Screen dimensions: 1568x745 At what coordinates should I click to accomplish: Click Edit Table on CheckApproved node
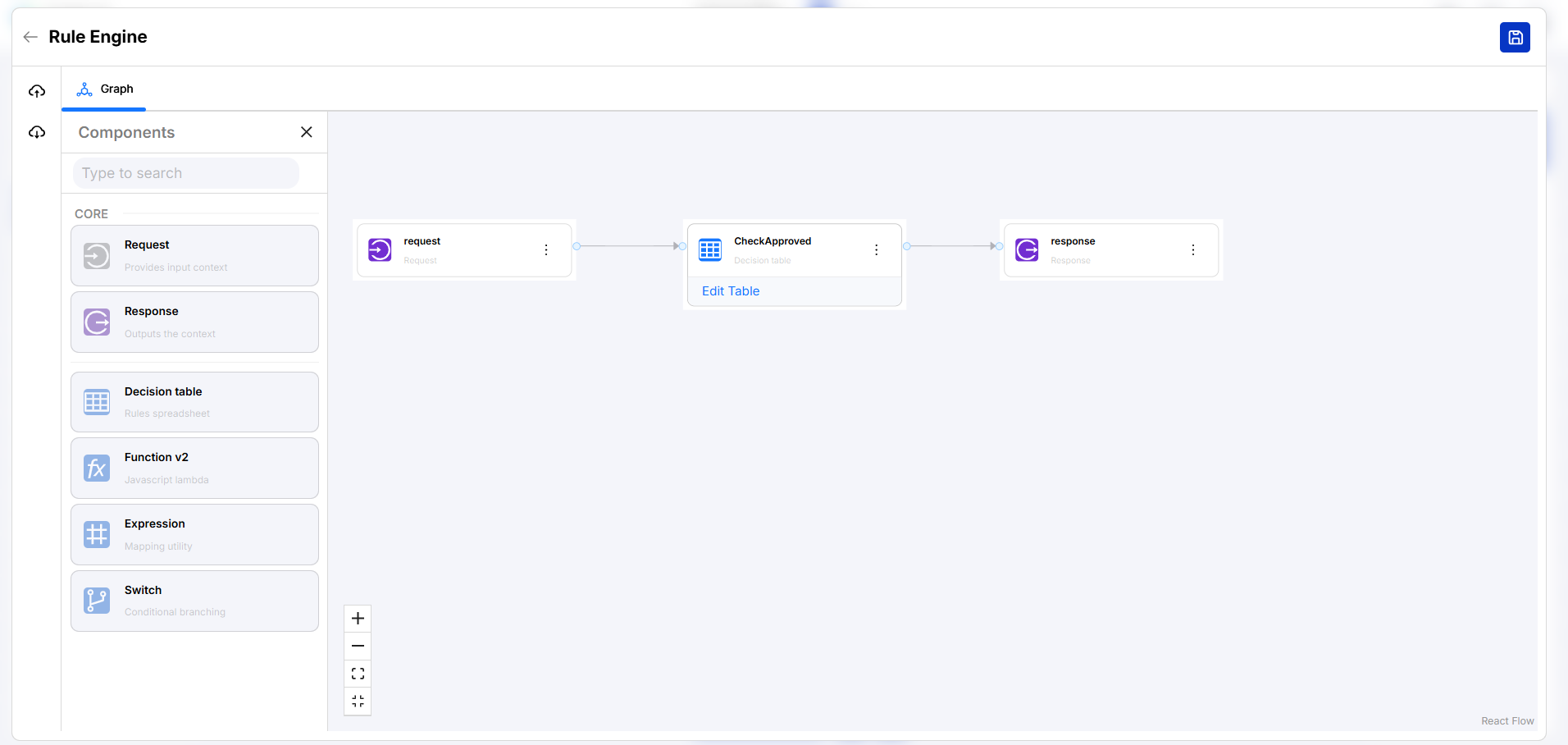(x=731, y=291)
